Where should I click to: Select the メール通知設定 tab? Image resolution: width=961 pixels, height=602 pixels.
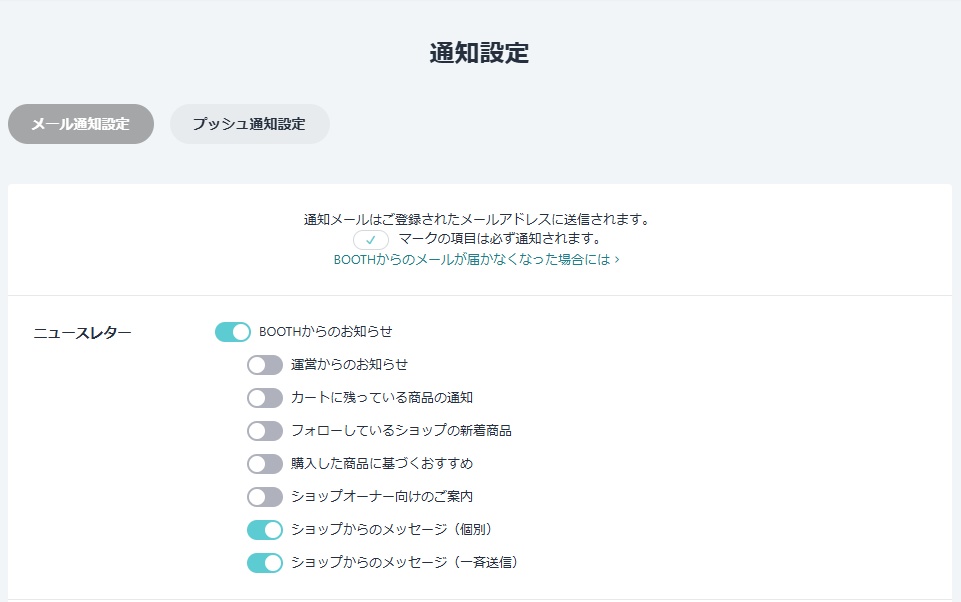pos(80,123)
